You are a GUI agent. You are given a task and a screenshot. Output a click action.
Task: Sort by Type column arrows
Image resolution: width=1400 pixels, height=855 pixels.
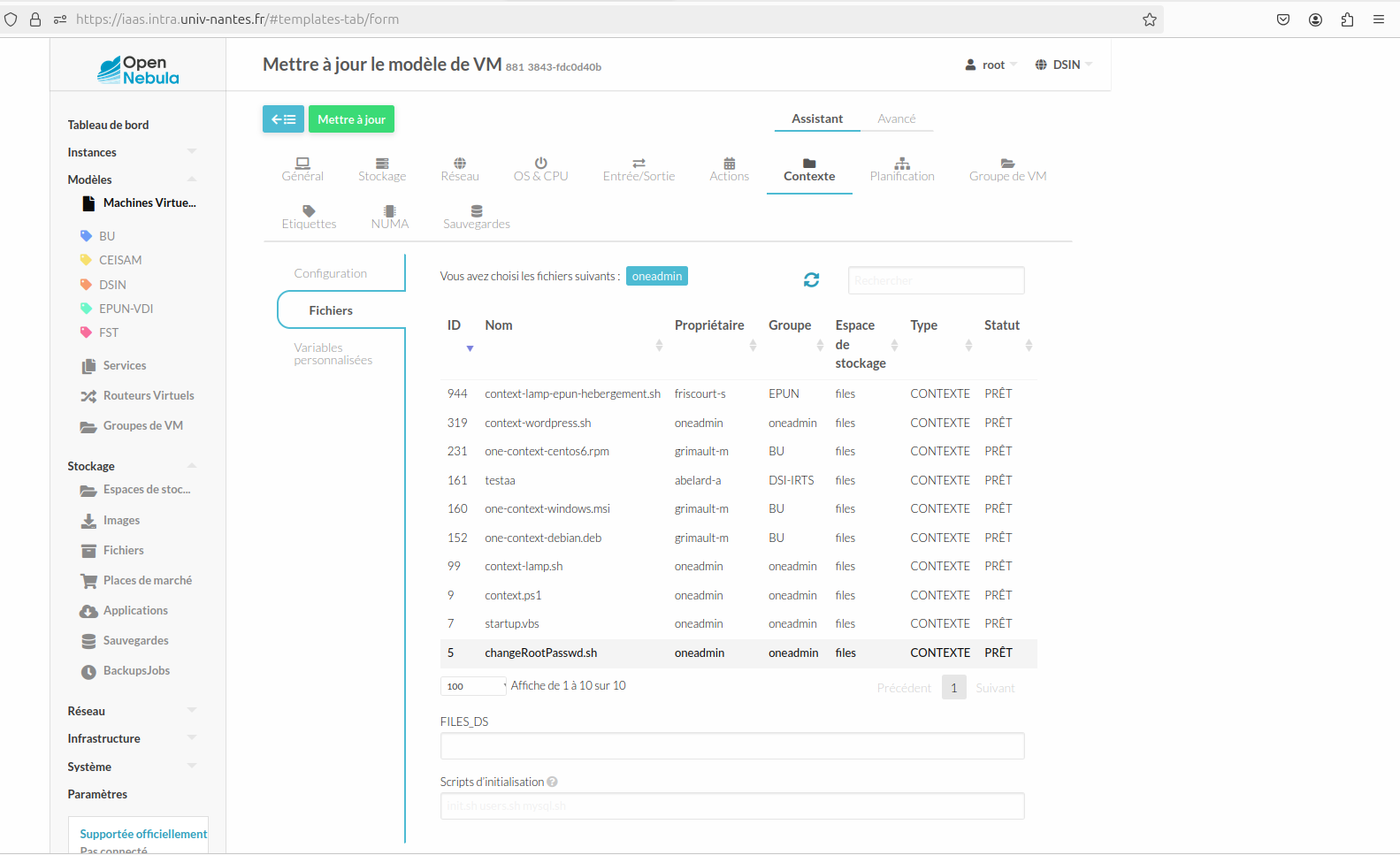[x=968, y=345]
